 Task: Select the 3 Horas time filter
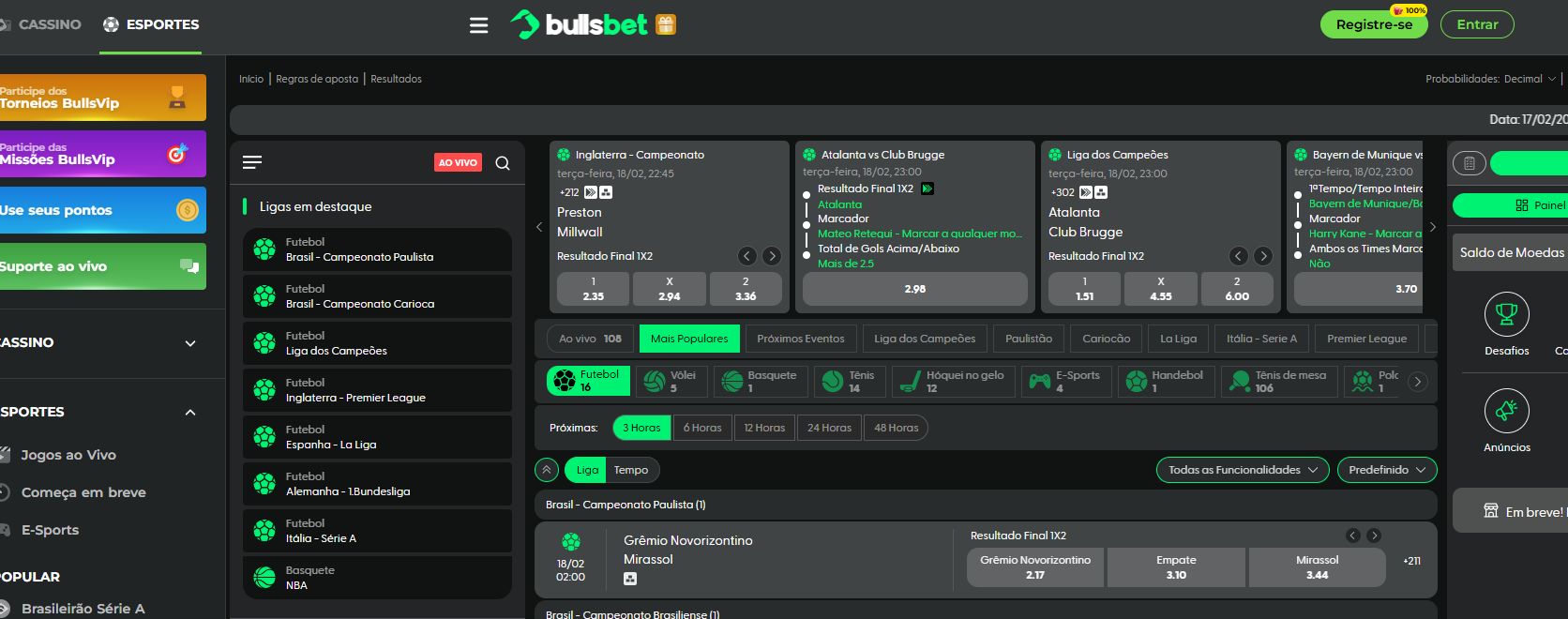[x=641, y=428]
